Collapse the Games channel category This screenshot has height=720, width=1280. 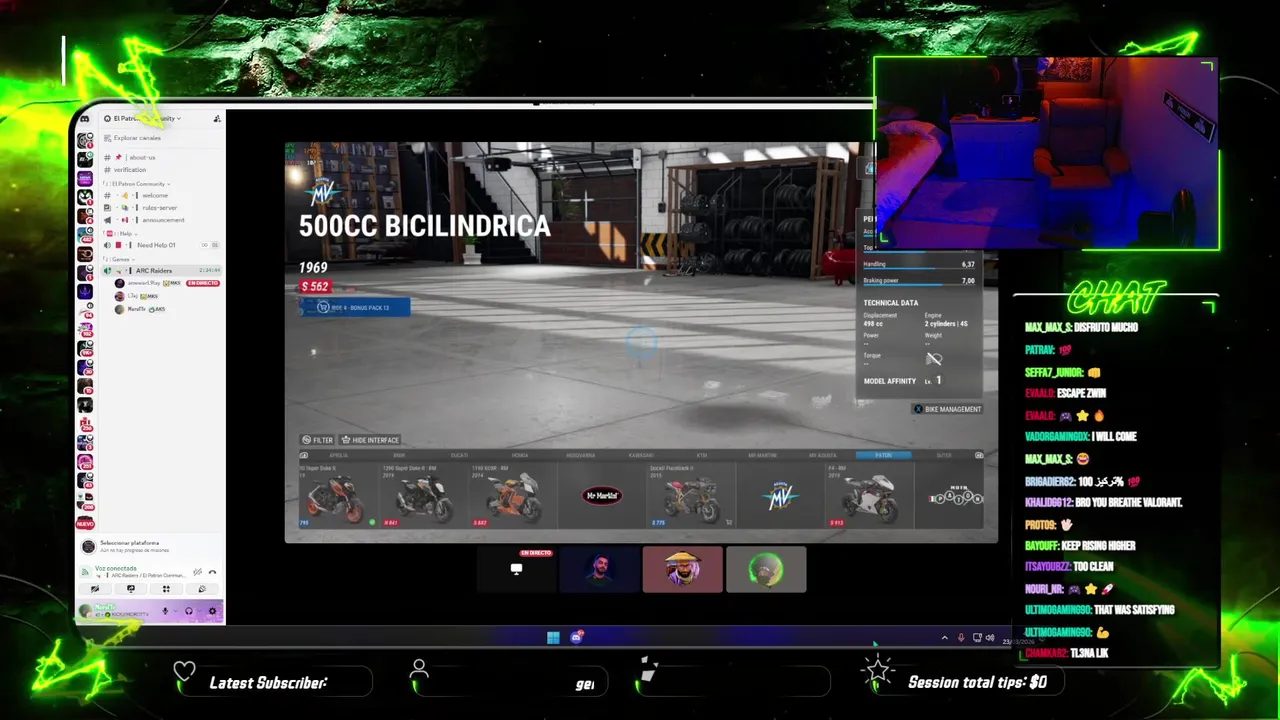121,259
